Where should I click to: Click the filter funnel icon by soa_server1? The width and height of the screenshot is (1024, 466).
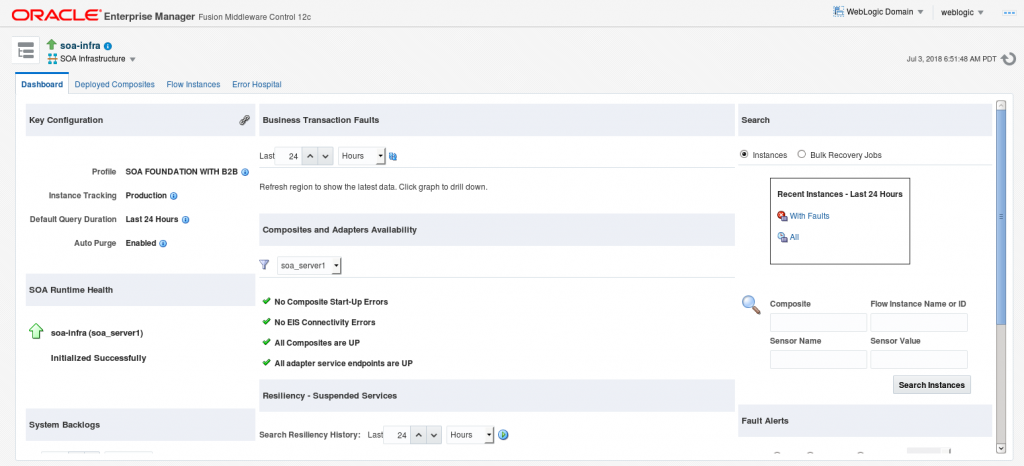tap(264, 265)
